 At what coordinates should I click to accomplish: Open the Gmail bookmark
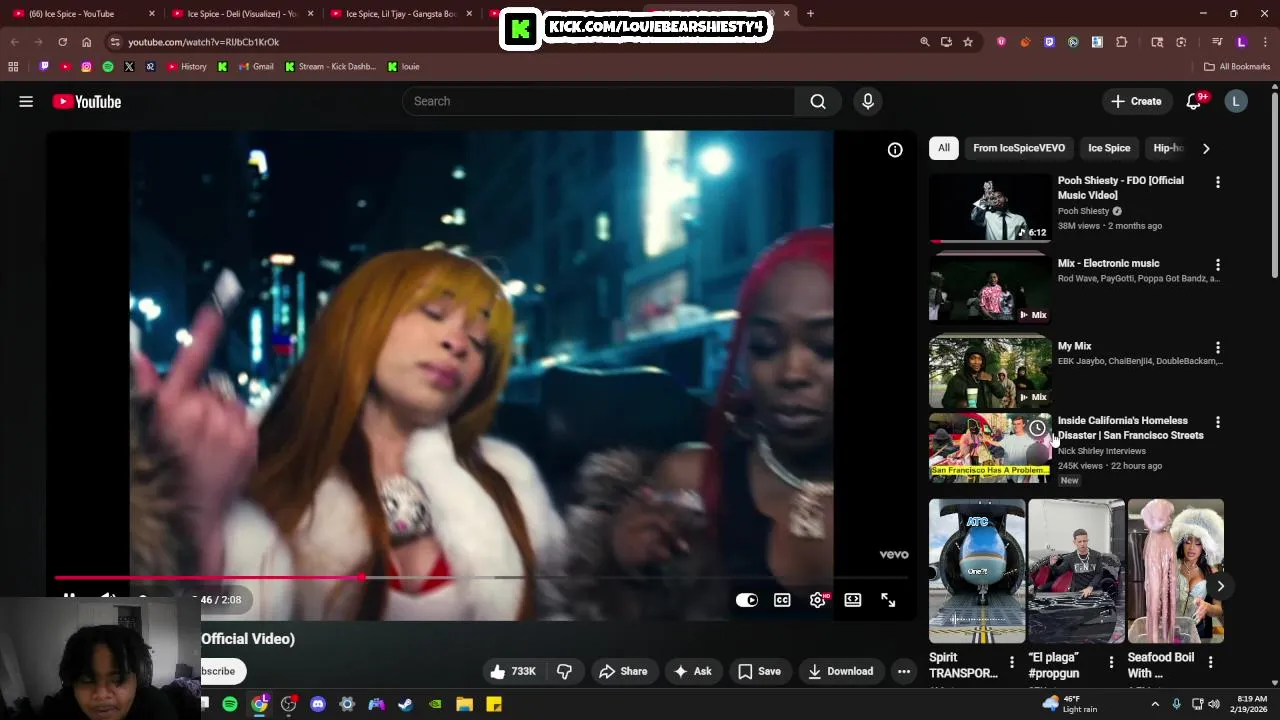click(x=256, y=67)
